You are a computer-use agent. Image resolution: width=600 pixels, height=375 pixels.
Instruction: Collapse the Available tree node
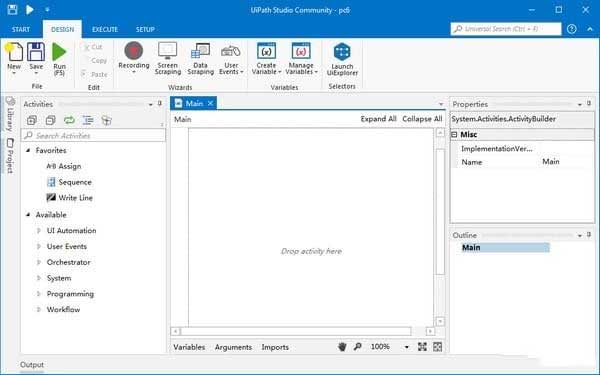tap(28, 215)
